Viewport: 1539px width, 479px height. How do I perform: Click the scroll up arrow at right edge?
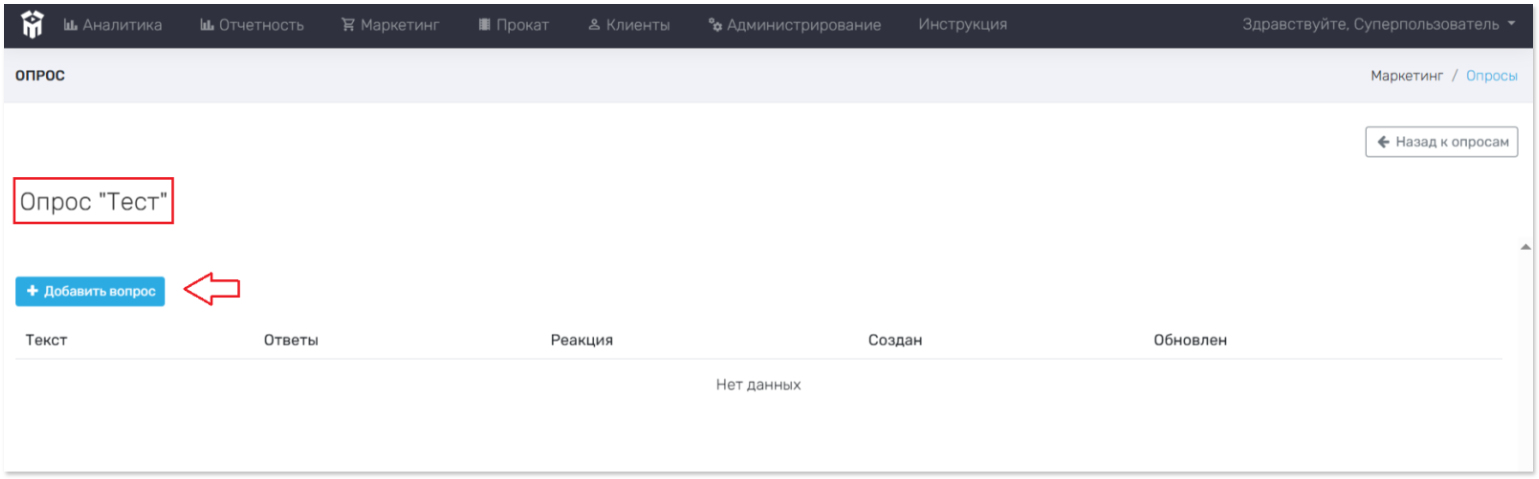point(1525,246)
